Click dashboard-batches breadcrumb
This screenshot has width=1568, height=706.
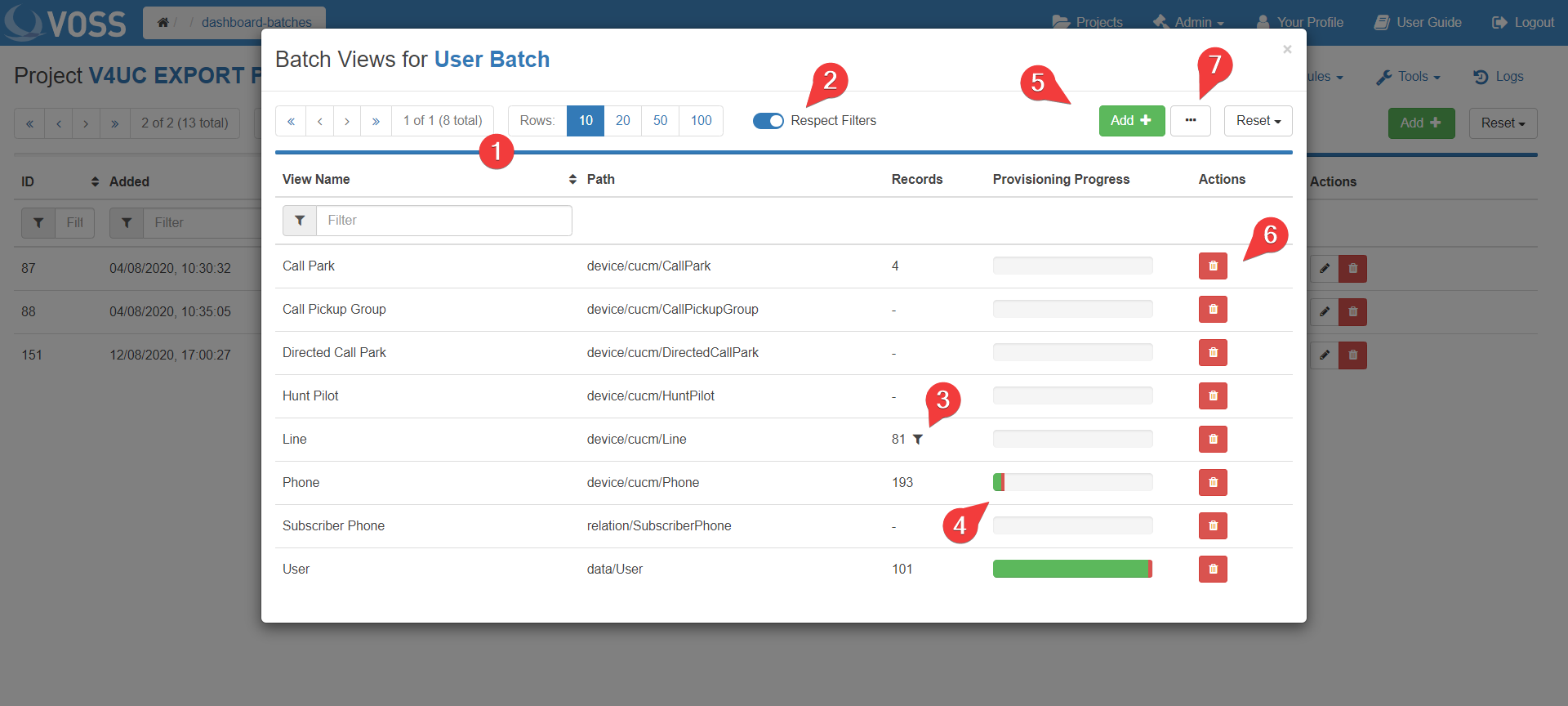tap(256, 23)
